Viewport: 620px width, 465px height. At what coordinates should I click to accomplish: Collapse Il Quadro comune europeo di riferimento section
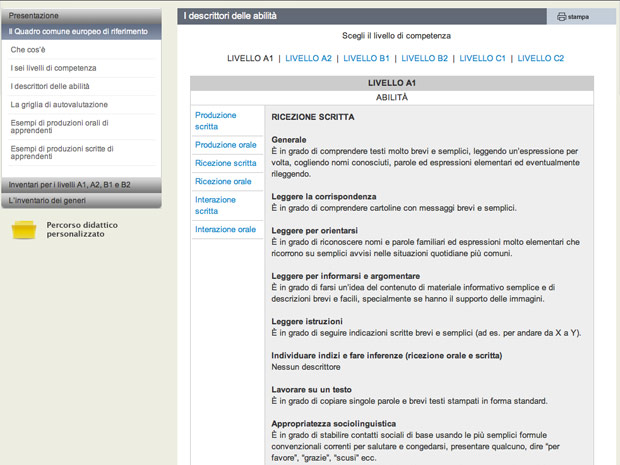click(81, 32)
